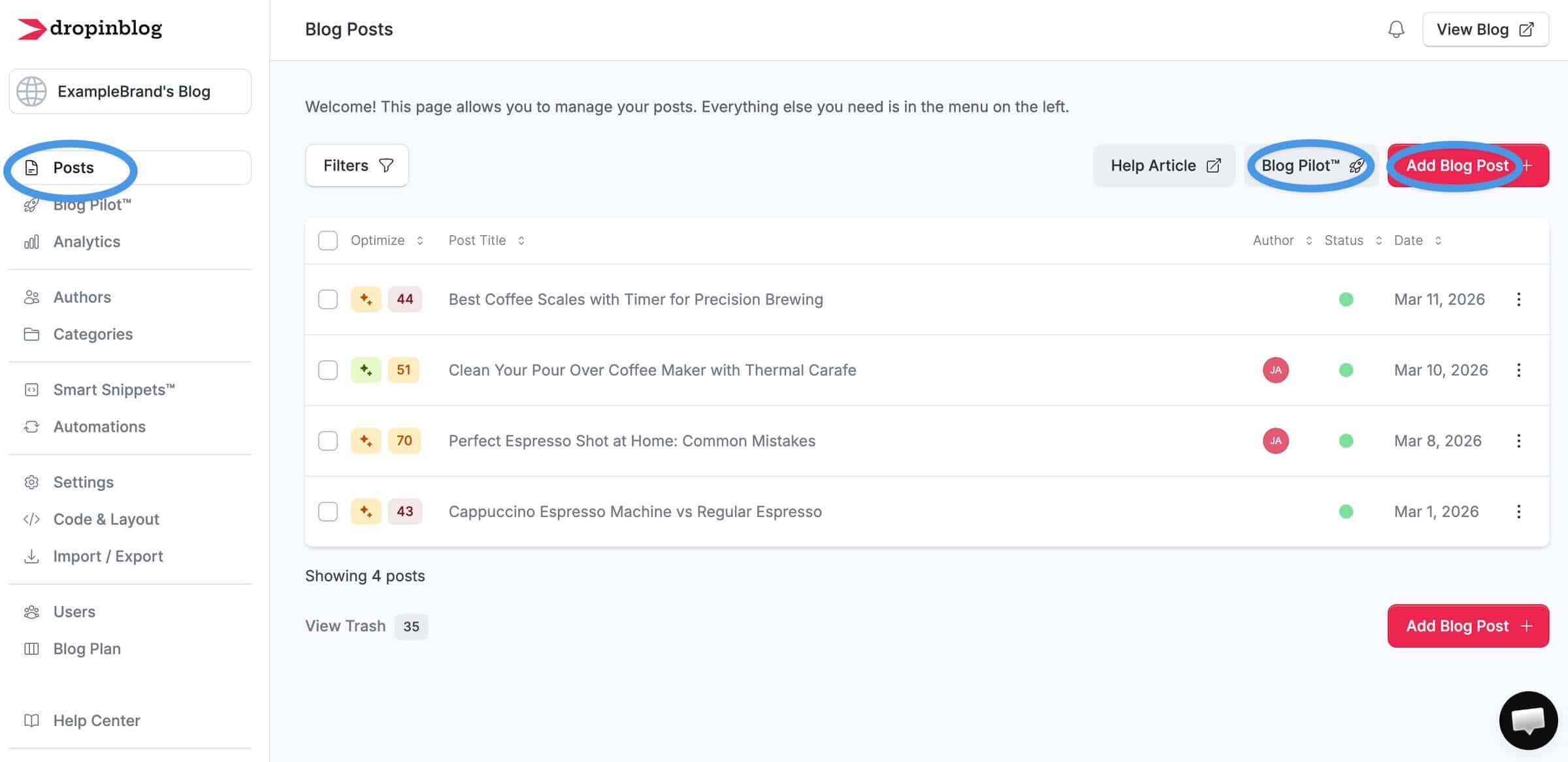Check the Cappuccino Espresso Machine post checkbox

[328, 511]
